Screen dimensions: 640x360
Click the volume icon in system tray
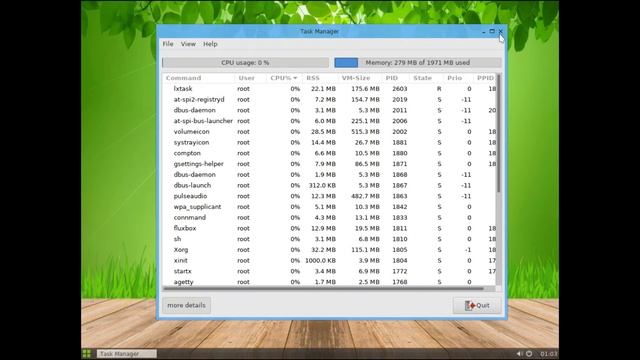point(519,354)
